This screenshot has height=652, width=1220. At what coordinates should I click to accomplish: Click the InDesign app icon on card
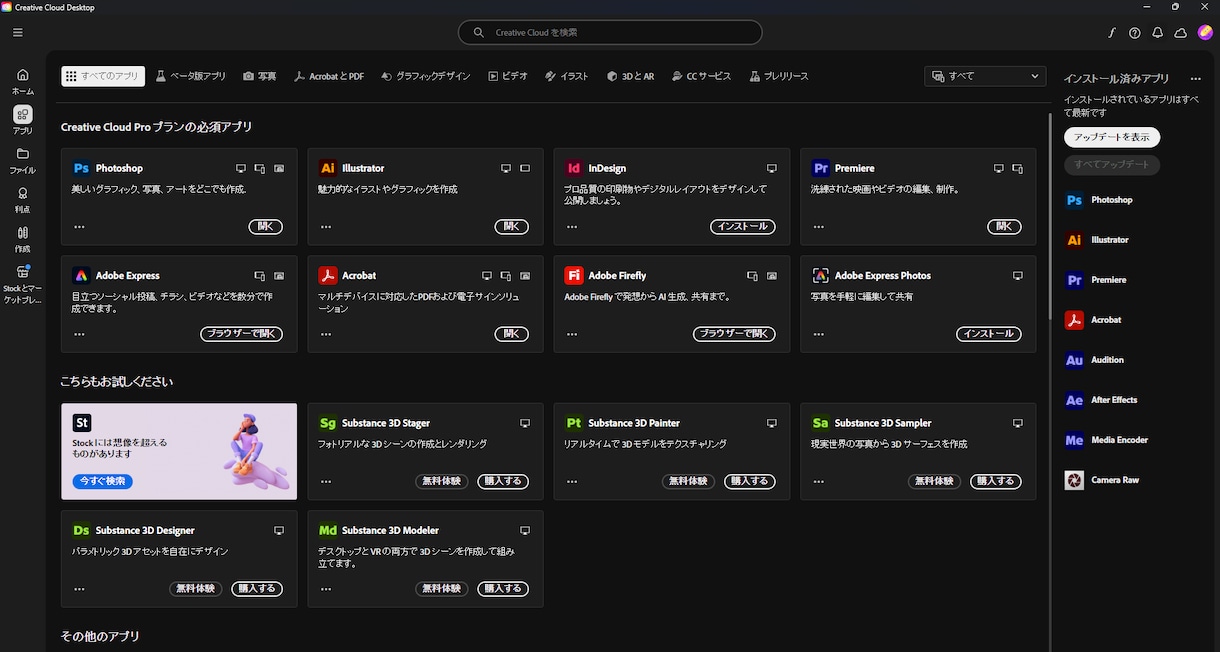click(x=574, y=168)
